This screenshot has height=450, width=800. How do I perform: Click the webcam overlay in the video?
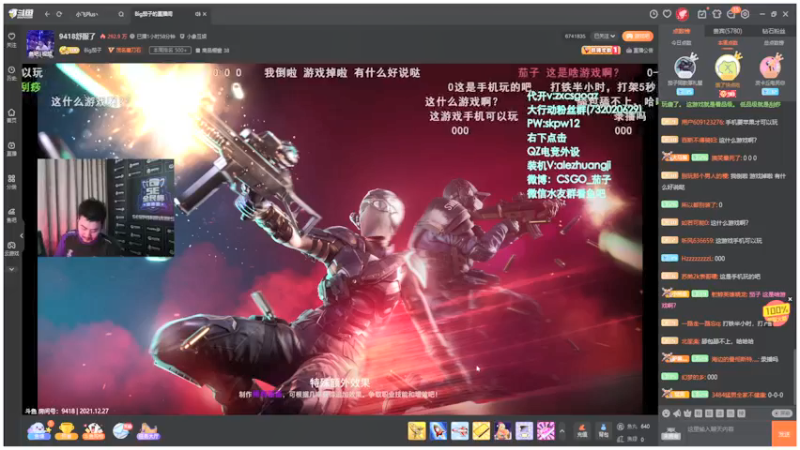[x=106, y=207]
